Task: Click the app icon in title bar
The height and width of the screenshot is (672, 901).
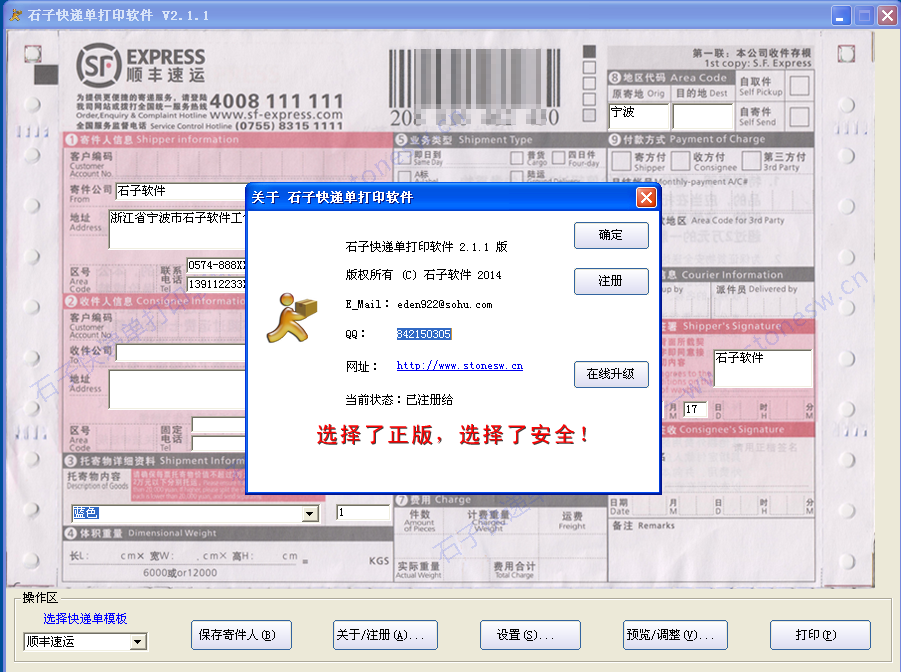Action: tap(15, 15)
